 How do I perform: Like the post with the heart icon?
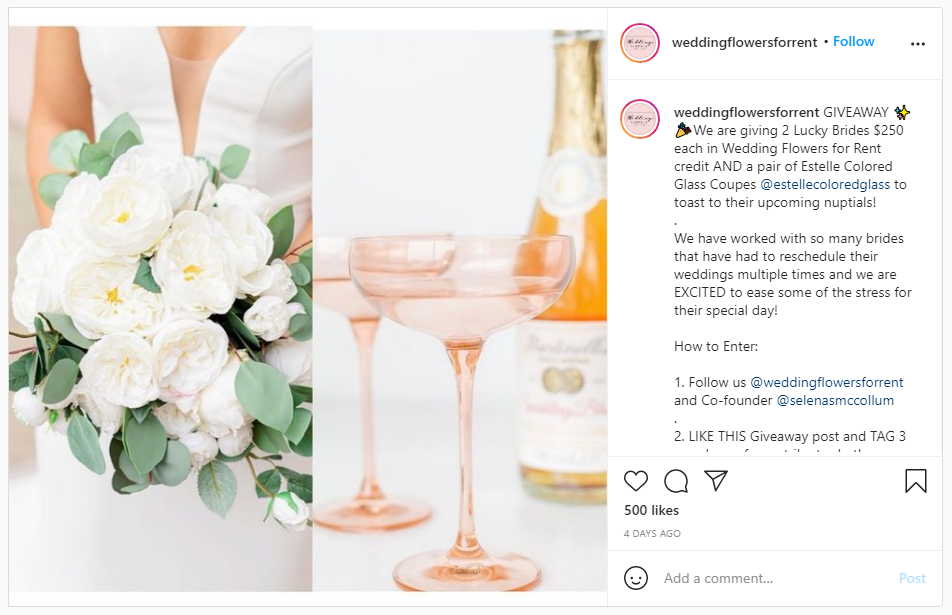click(x=636, y=481)
